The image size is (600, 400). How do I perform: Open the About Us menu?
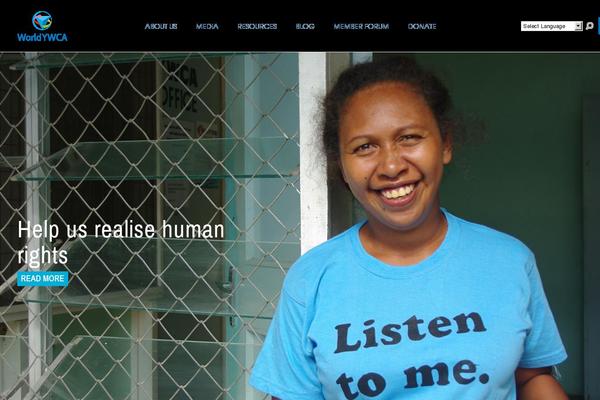click(161, 26)
